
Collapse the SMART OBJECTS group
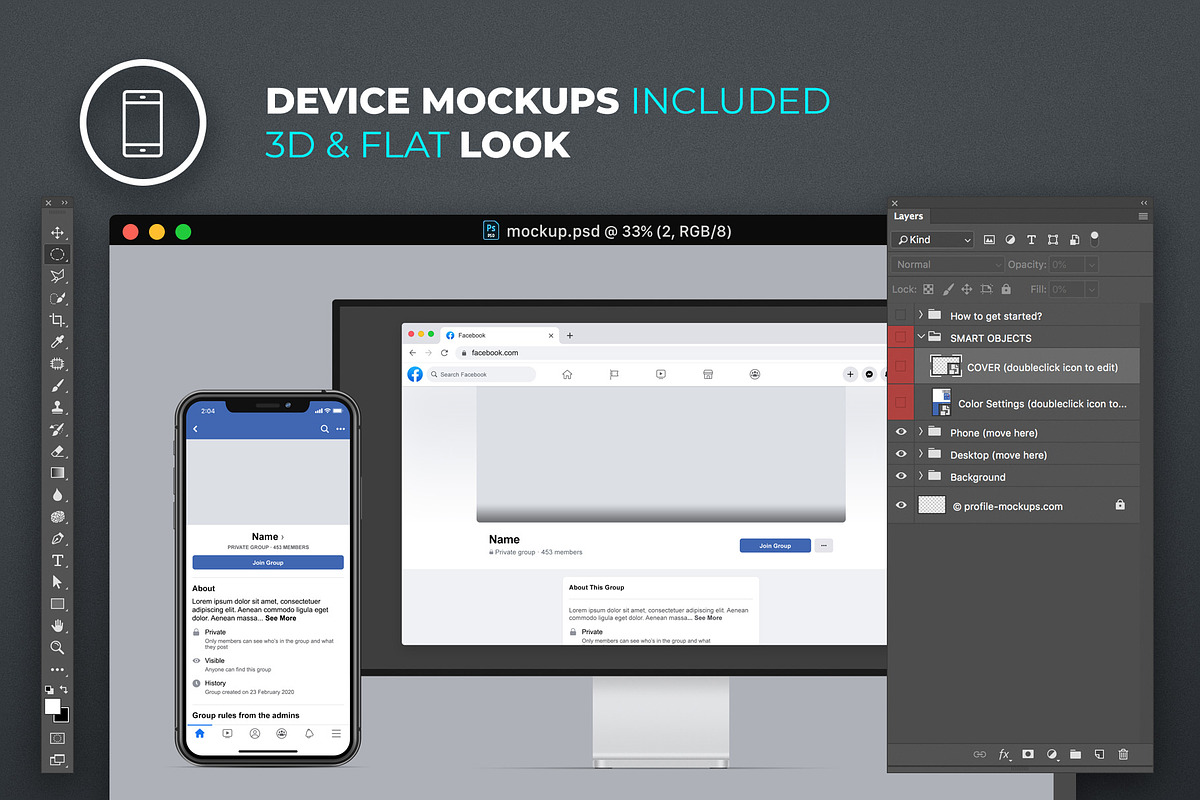921,338
